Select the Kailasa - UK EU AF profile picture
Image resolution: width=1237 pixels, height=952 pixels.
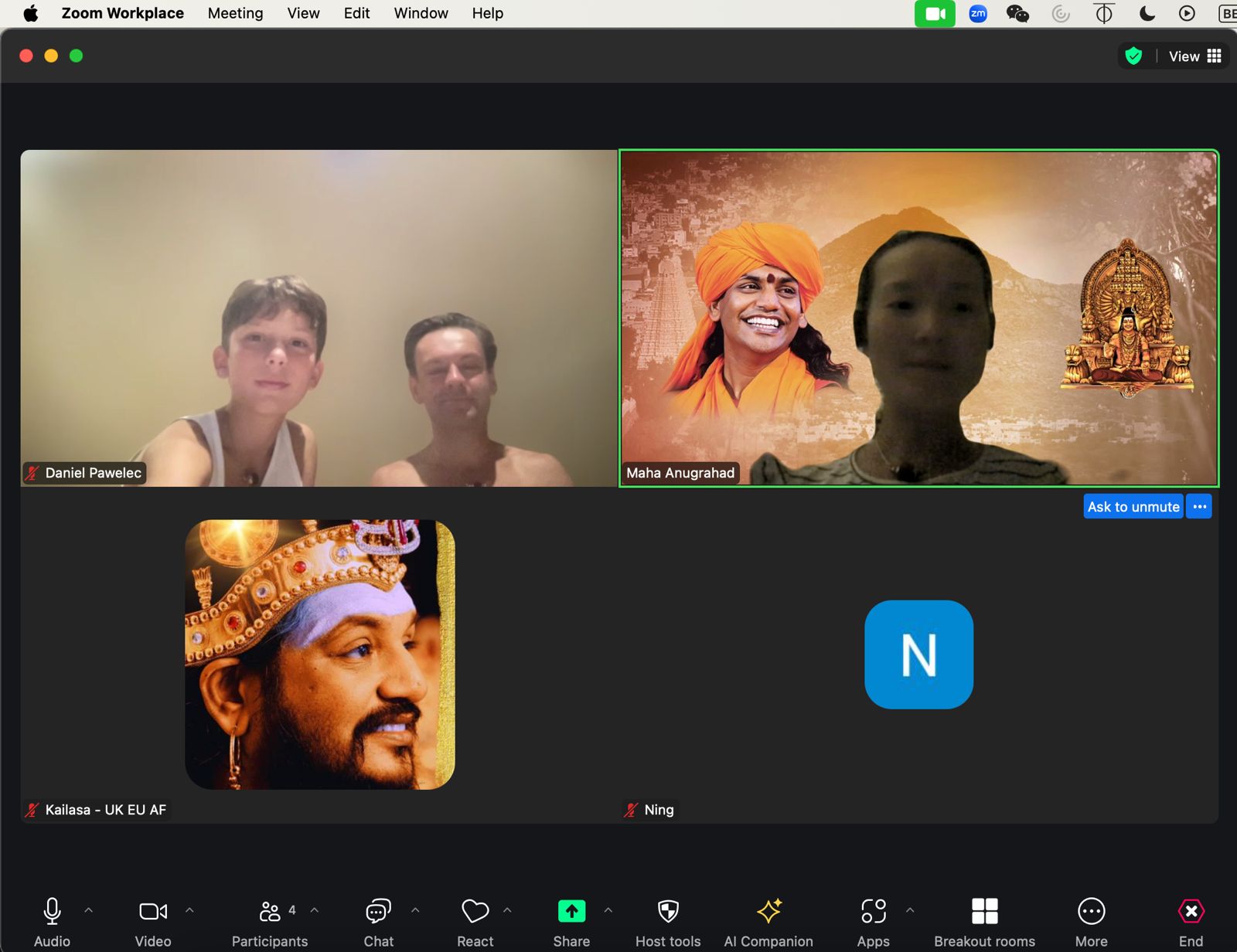click(x=320, y=654)
